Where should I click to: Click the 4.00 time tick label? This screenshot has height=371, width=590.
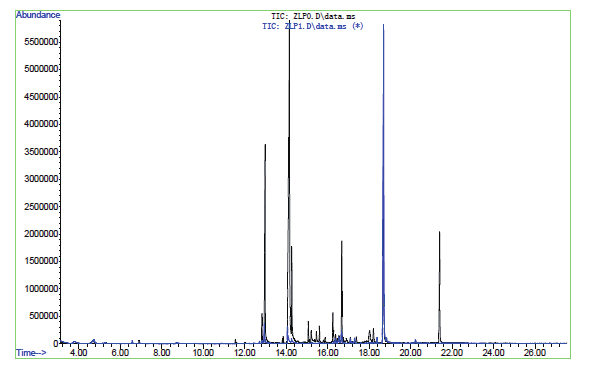point(79,353)
